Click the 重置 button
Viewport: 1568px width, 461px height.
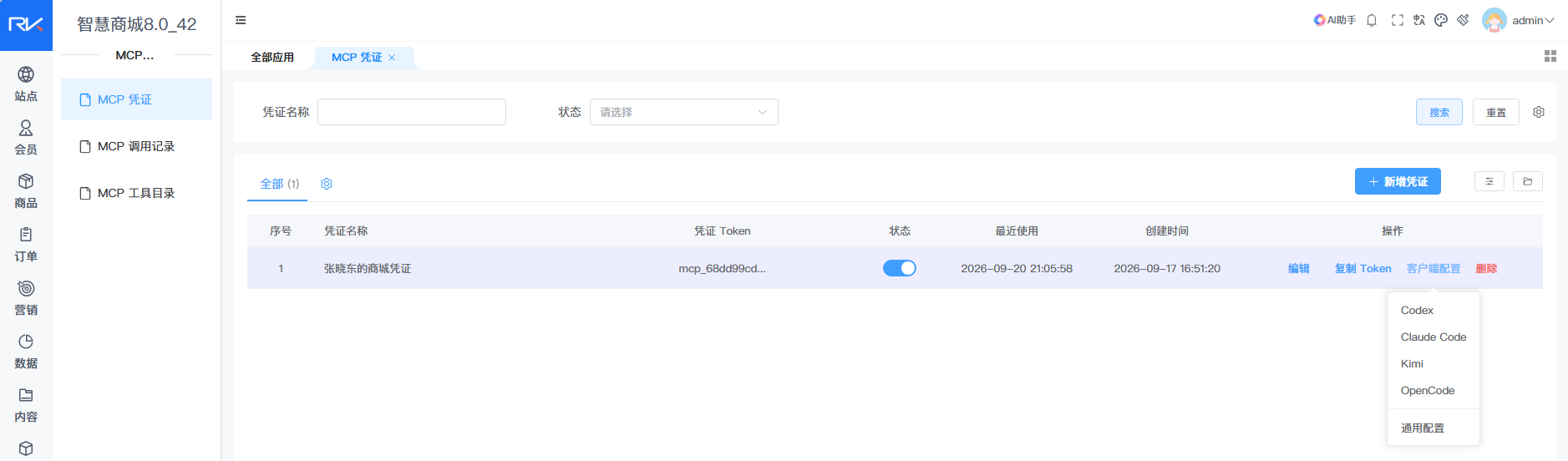(x=1496, y=112)
